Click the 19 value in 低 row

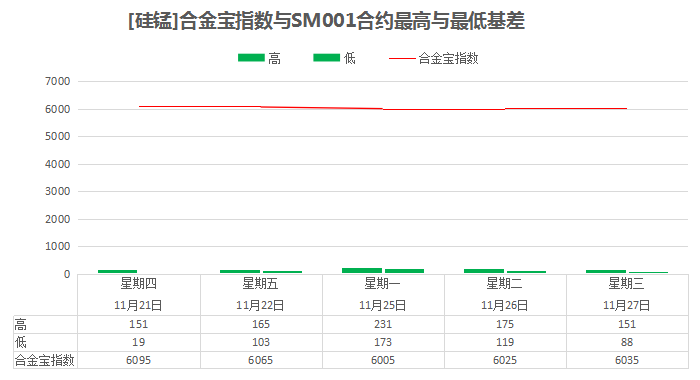[x=138, y=342]
